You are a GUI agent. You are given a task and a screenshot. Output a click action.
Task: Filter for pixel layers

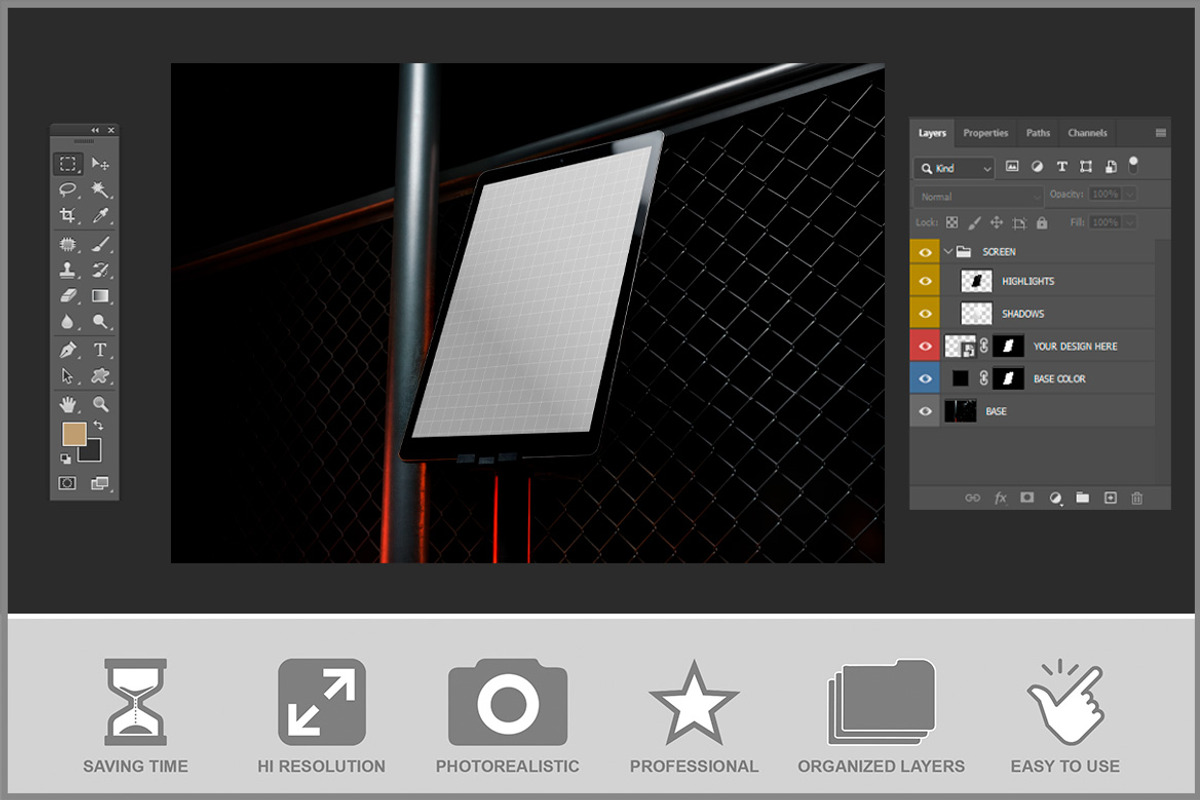point(1012,167)
